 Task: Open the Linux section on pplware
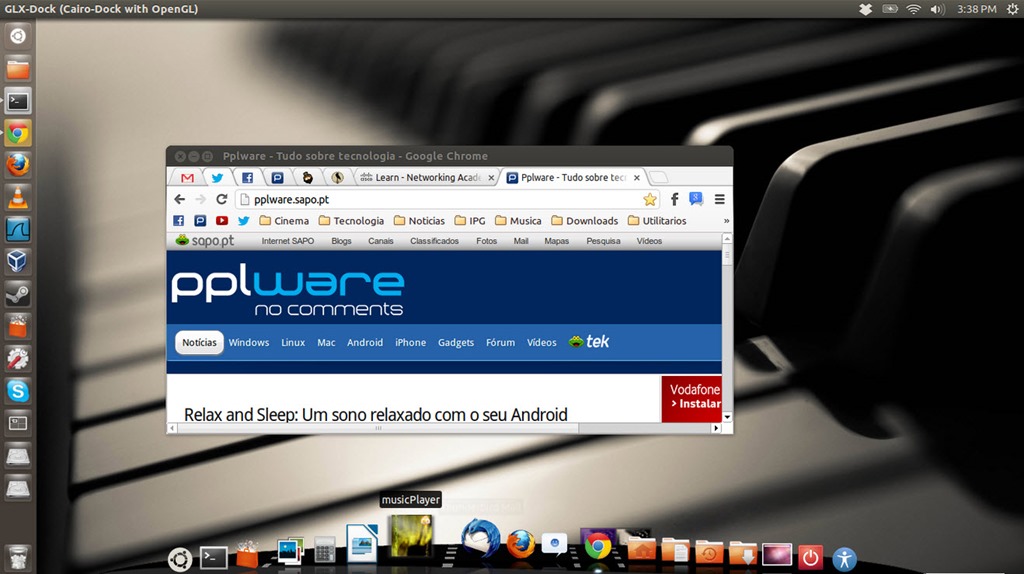pyautogui.click(x=293, y=342)
